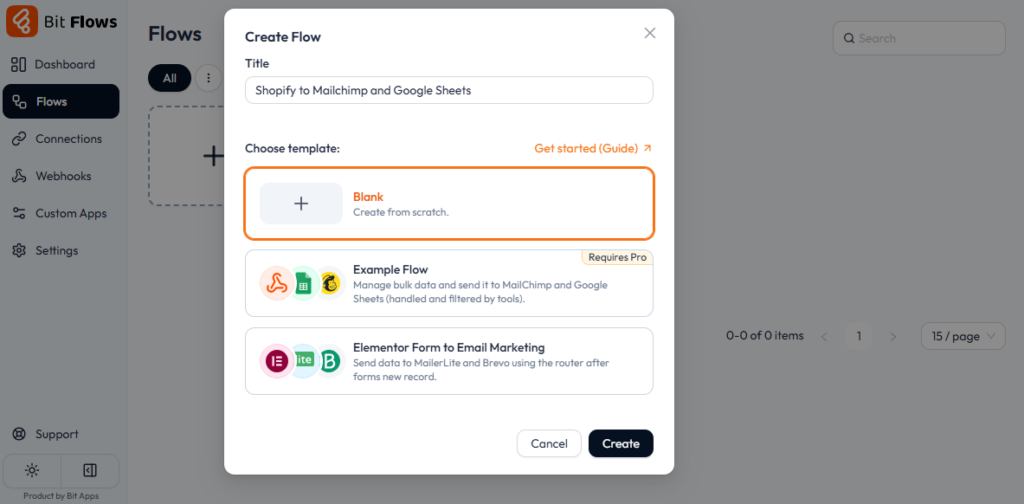
Task: Click the flow Title input field
Action: click(x=448, y=90)
